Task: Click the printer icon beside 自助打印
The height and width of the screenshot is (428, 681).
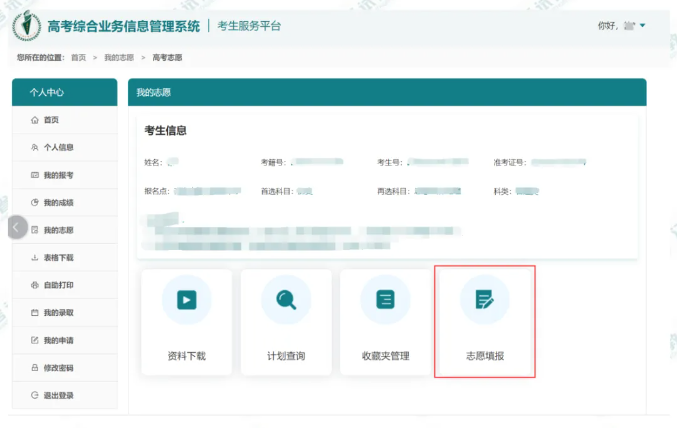Action: 35,285
